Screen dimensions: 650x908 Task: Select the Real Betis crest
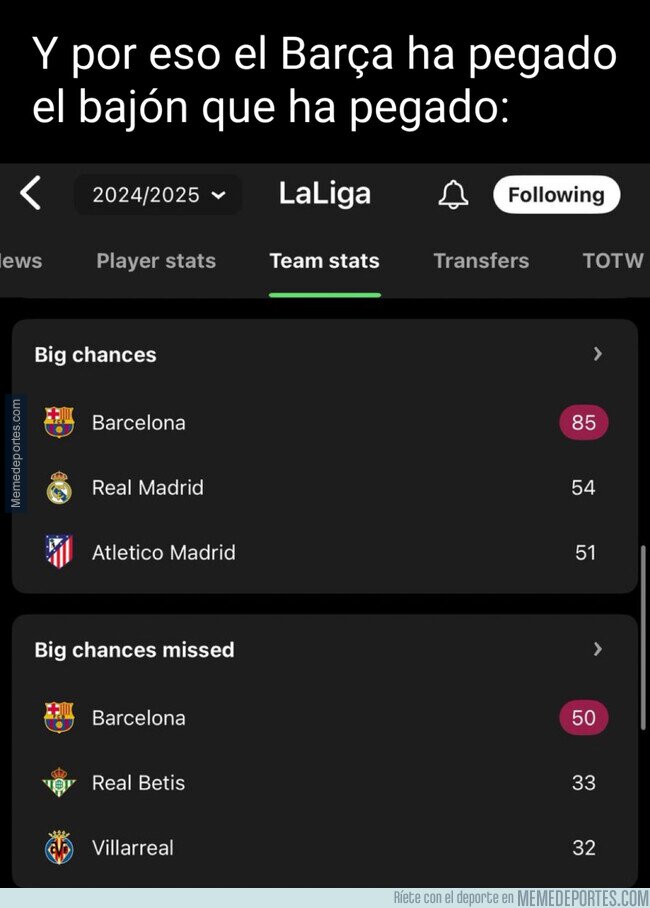59,782
